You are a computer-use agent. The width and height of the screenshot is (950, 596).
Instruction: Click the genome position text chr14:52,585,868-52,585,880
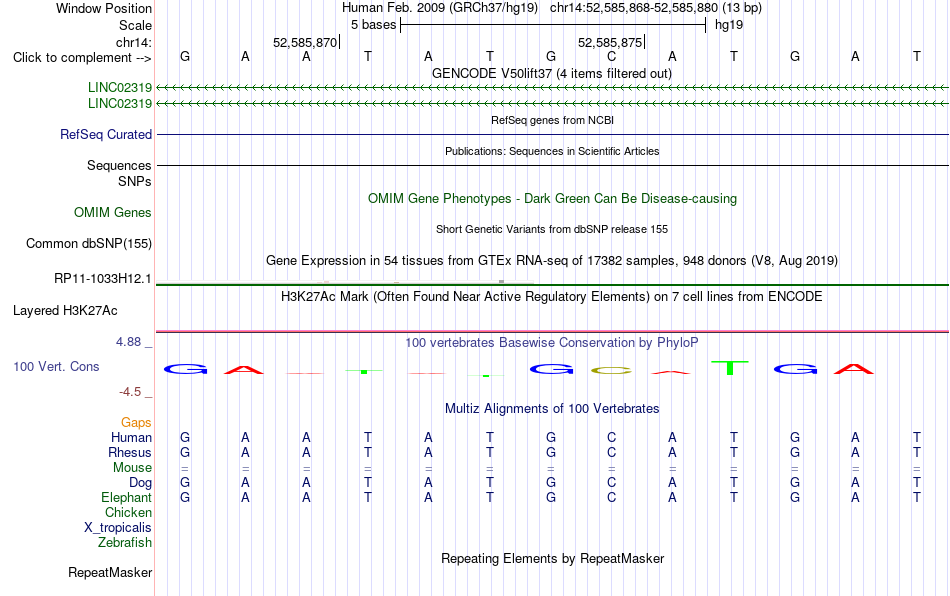click(x=634, y=8)
